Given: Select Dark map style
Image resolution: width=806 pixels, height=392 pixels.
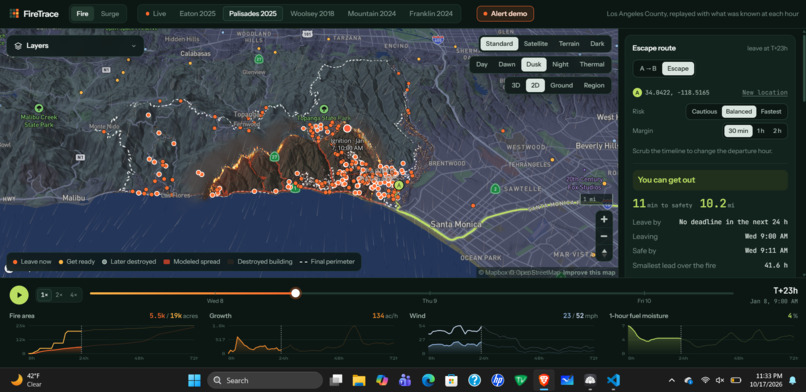Looking at the screenshot, I should tap(597, 44).
